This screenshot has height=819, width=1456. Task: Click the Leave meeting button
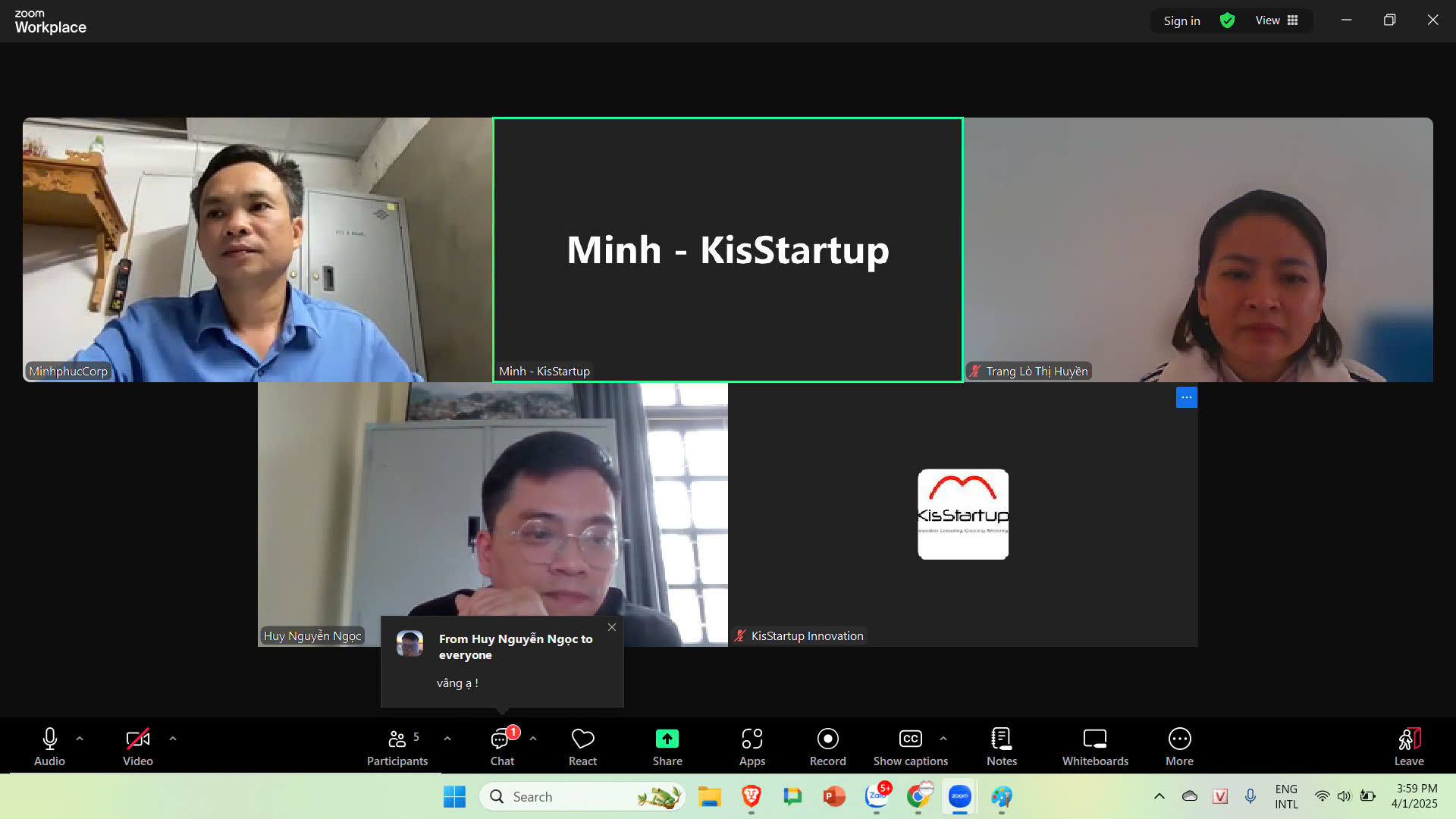1409,747
